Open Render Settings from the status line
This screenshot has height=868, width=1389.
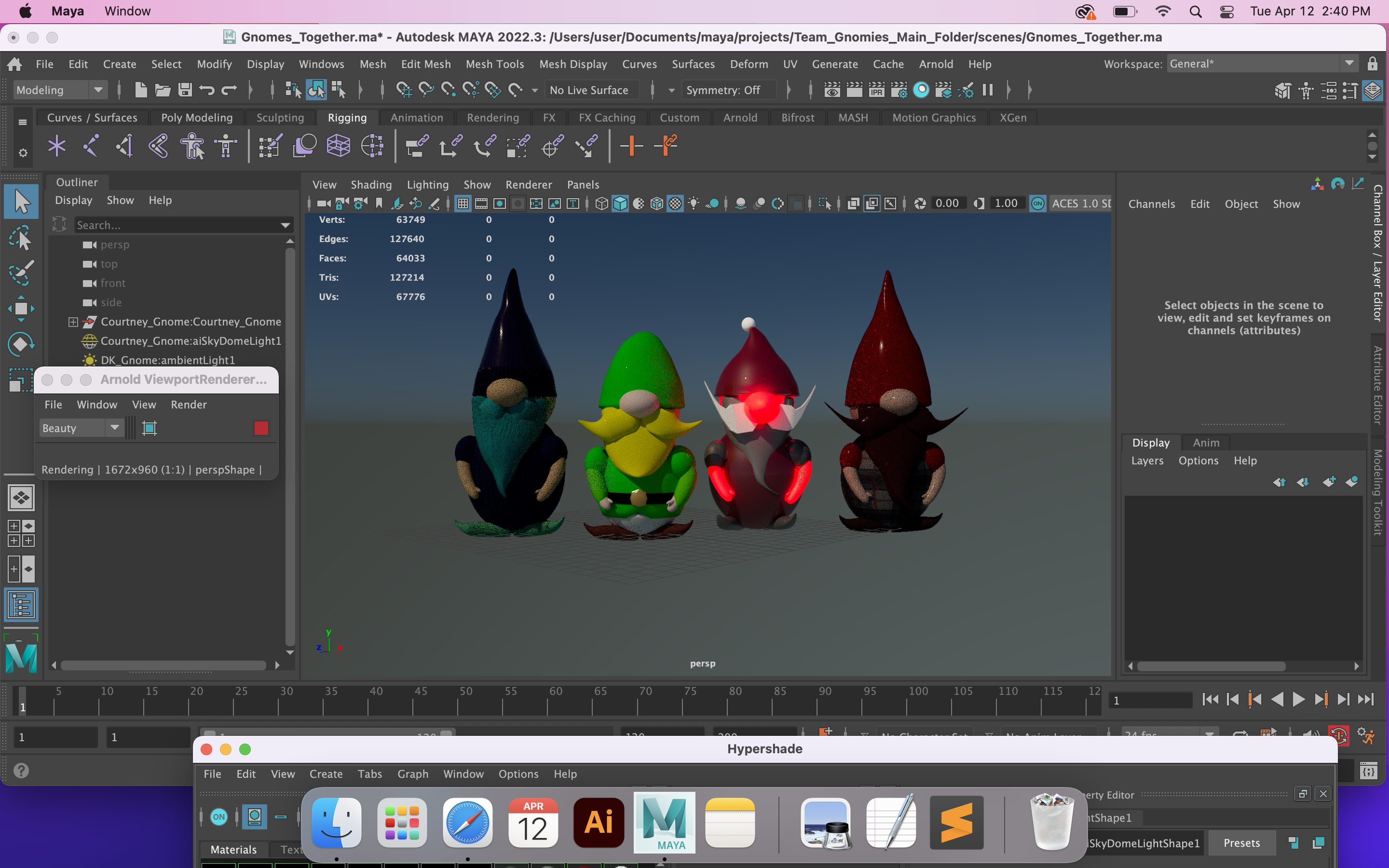point(899,90)
